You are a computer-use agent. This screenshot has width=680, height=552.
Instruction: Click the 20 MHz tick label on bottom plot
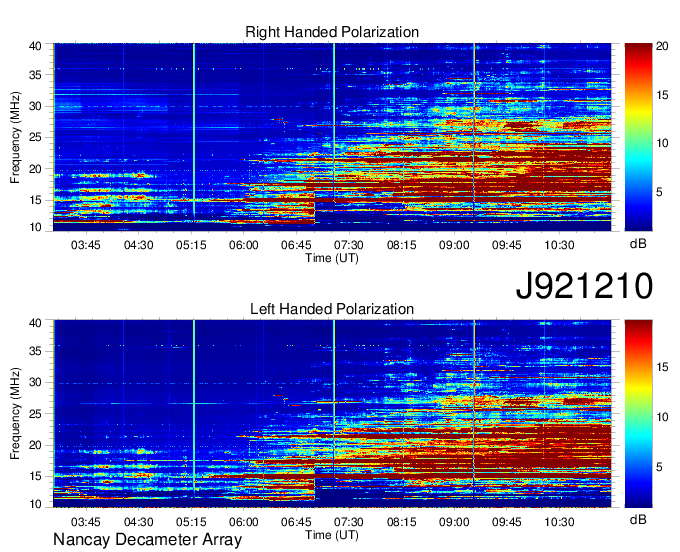click(35, 445)
